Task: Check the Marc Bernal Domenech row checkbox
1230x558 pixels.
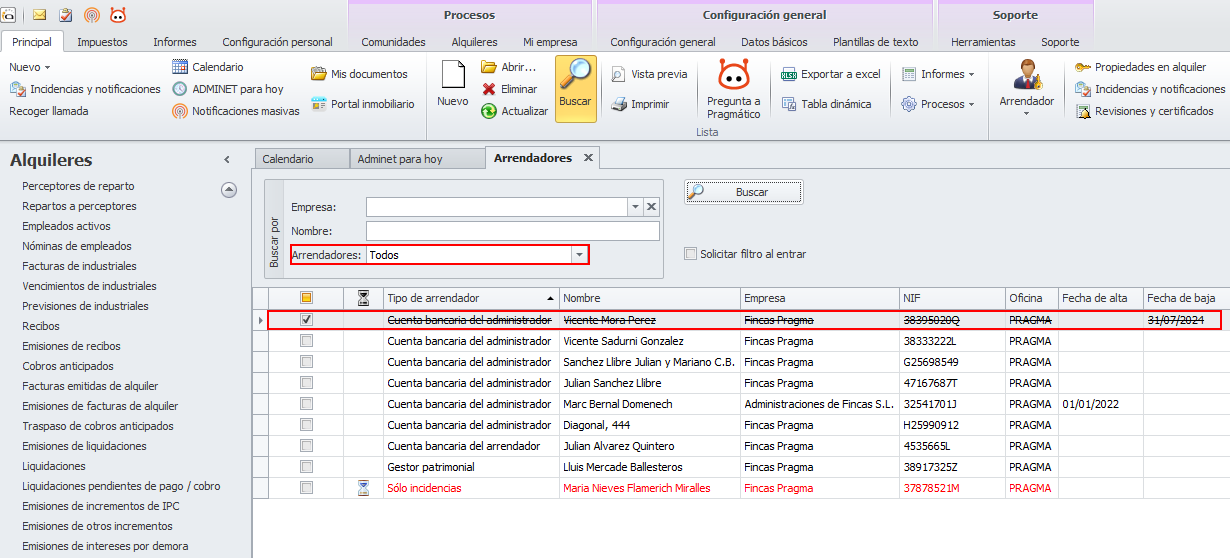Action: 306,404
